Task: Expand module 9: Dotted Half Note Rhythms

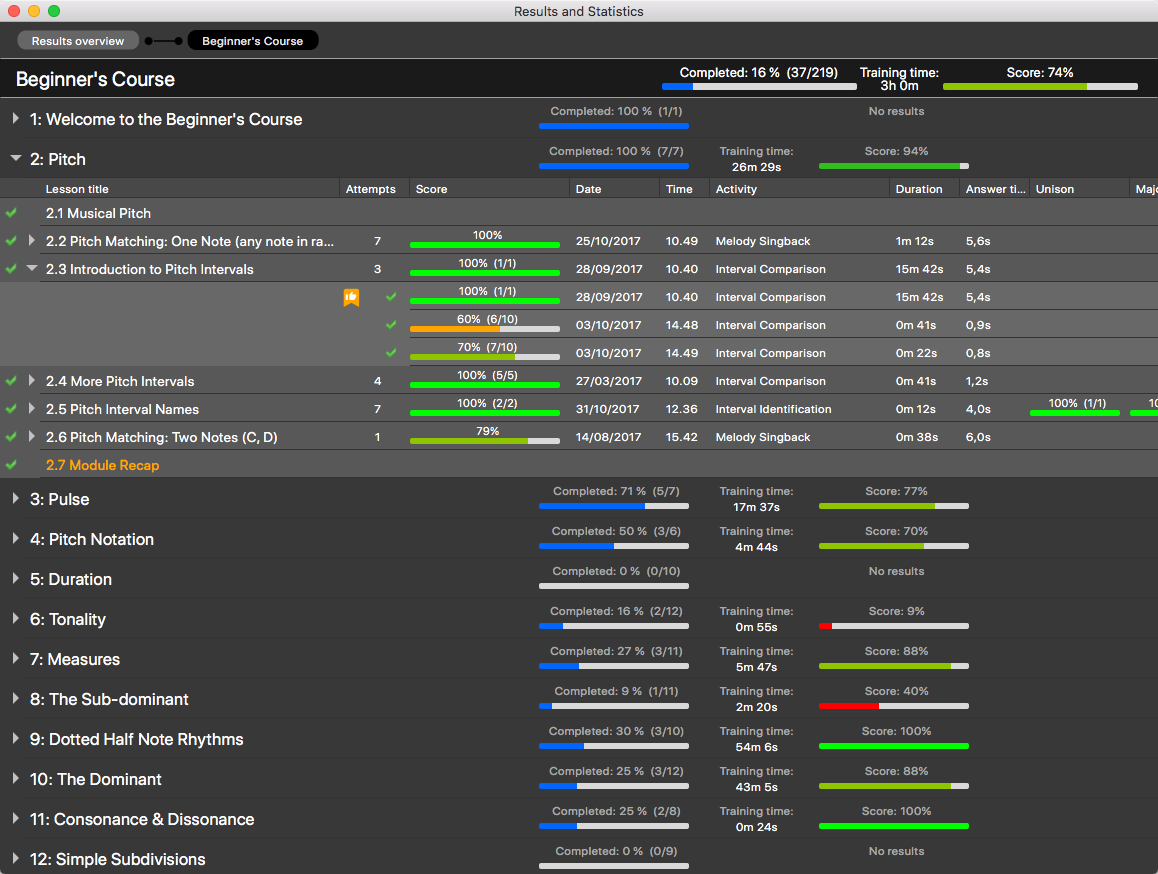Action: pyautogui.click(x=16, y=738)
